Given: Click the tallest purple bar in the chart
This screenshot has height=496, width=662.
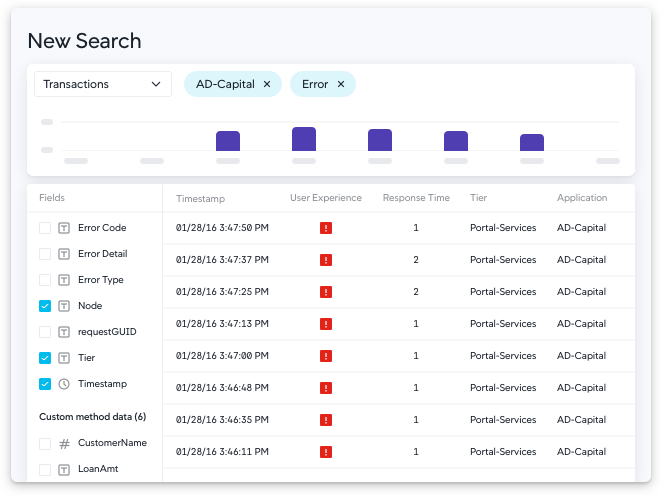Looking at the screenshot, I should [x=304, y=139].
